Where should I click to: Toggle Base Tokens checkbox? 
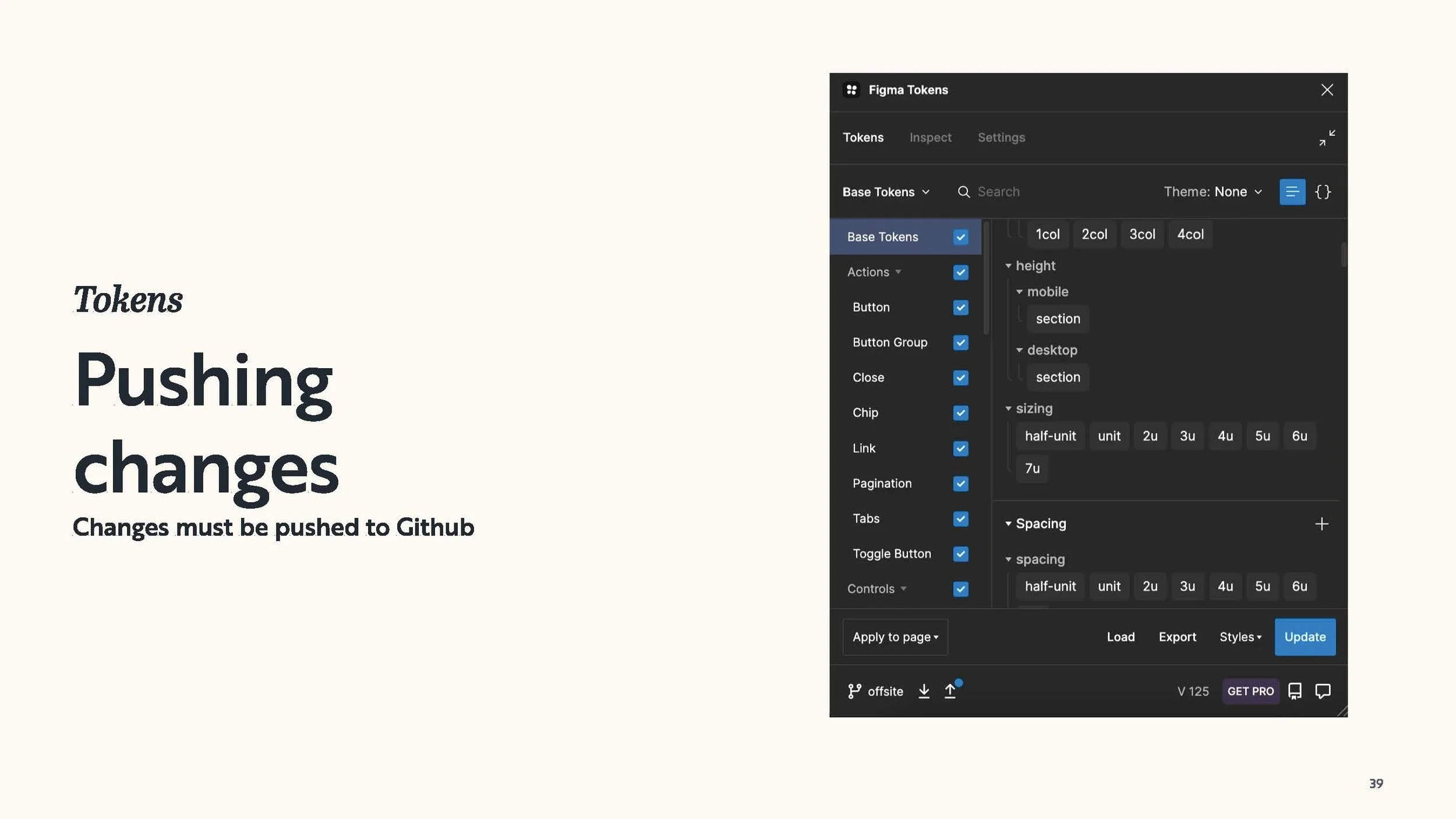(x=960, y=237)
